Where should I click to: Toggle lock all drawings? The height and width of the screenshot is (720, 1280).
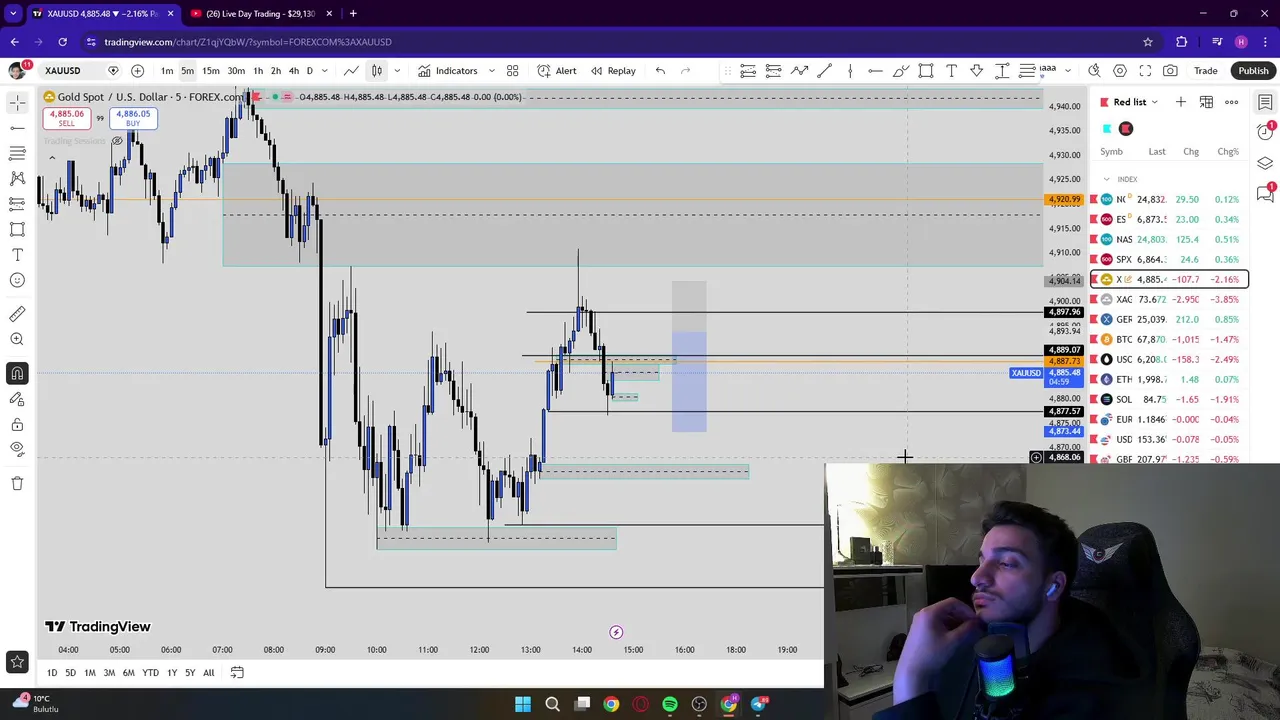tap(17, 424)
